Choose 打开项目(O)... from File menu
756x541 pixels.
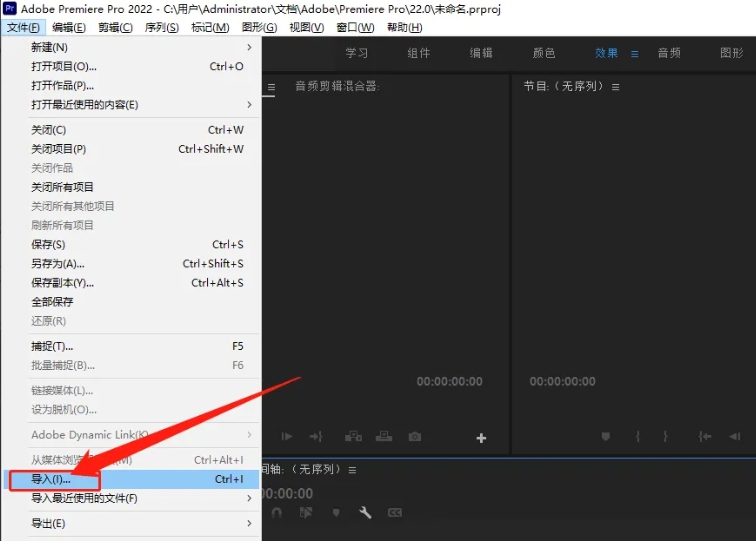point(131,67)
